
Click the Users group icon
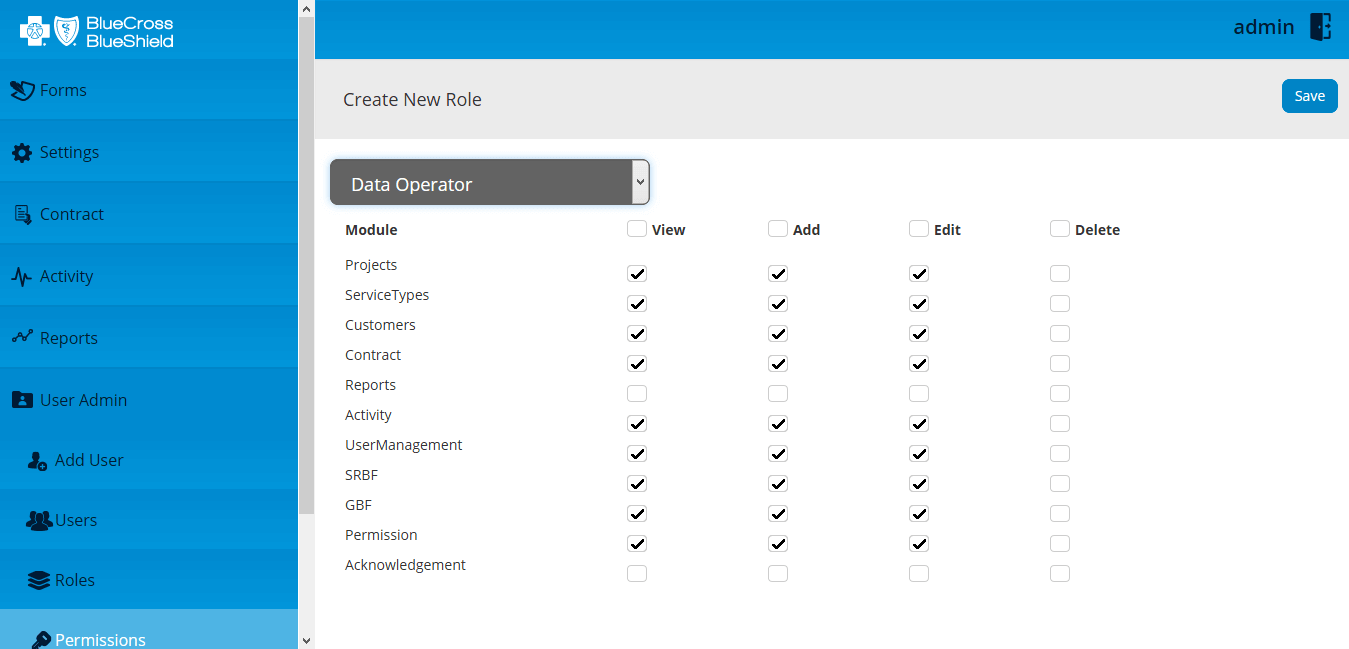38,521
